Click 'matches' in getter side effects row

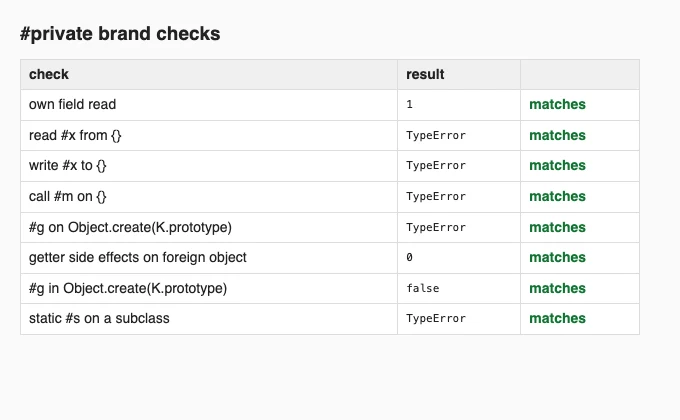[557, 257]
